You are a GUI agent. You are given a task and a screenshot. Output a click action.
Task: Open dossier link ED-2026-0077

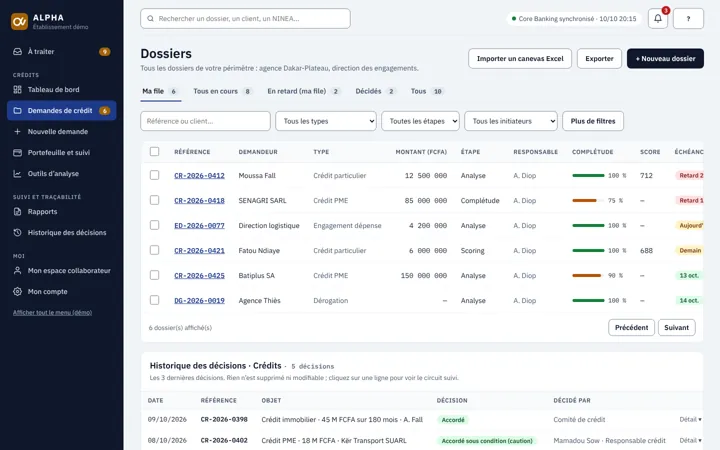199,225
